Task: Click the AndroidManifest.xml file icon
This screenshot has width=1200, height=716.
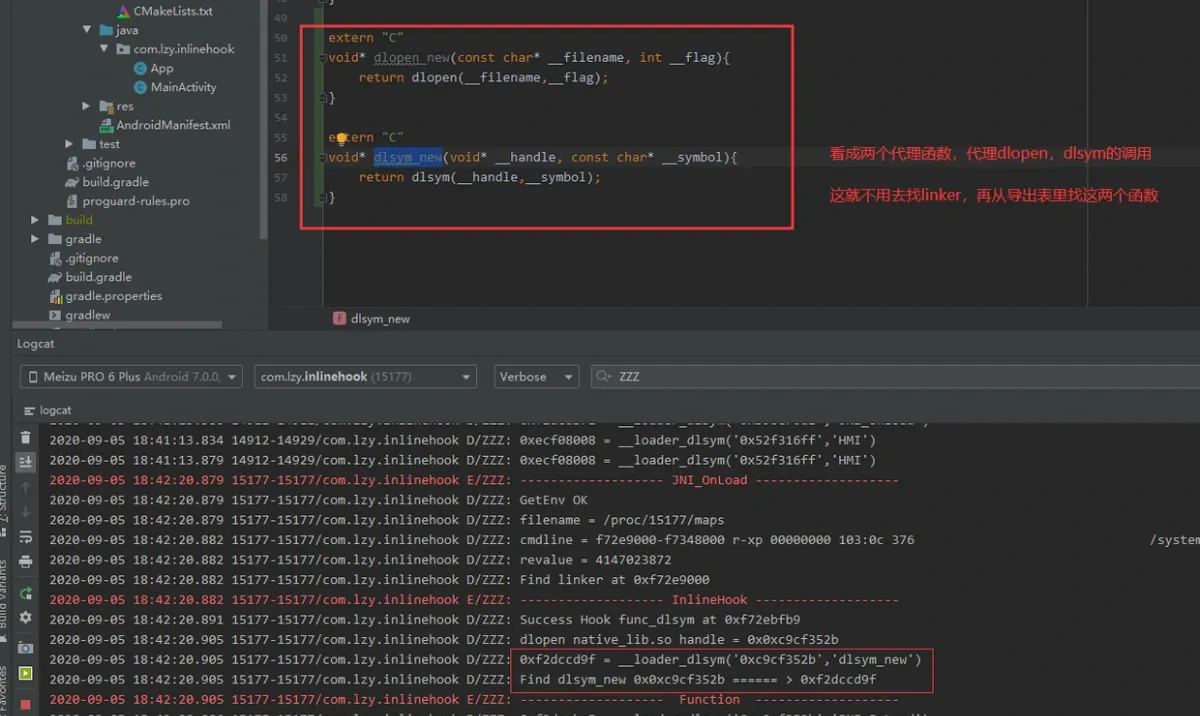Action: [x=106, y=125]
